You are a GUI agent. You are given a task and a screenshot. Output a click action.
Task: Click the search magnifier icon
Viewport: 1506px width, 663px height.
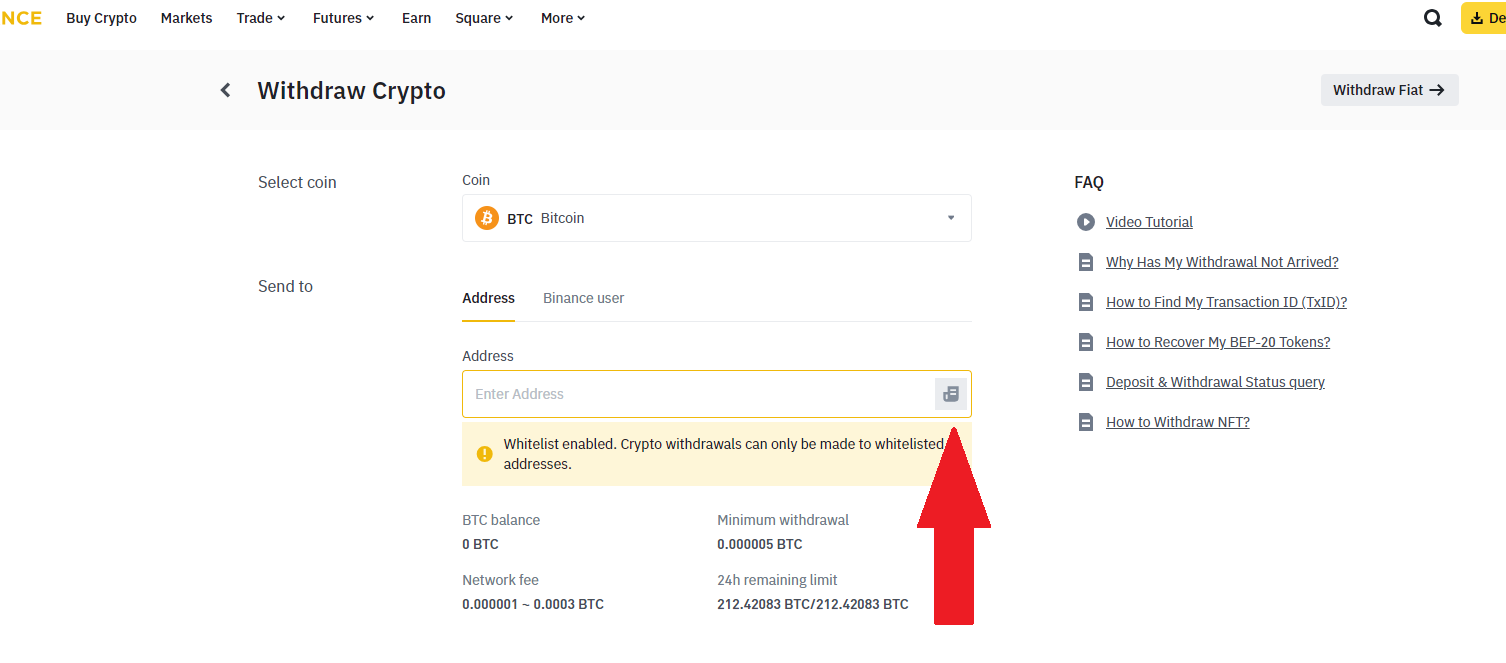(x=1432, y=18)
